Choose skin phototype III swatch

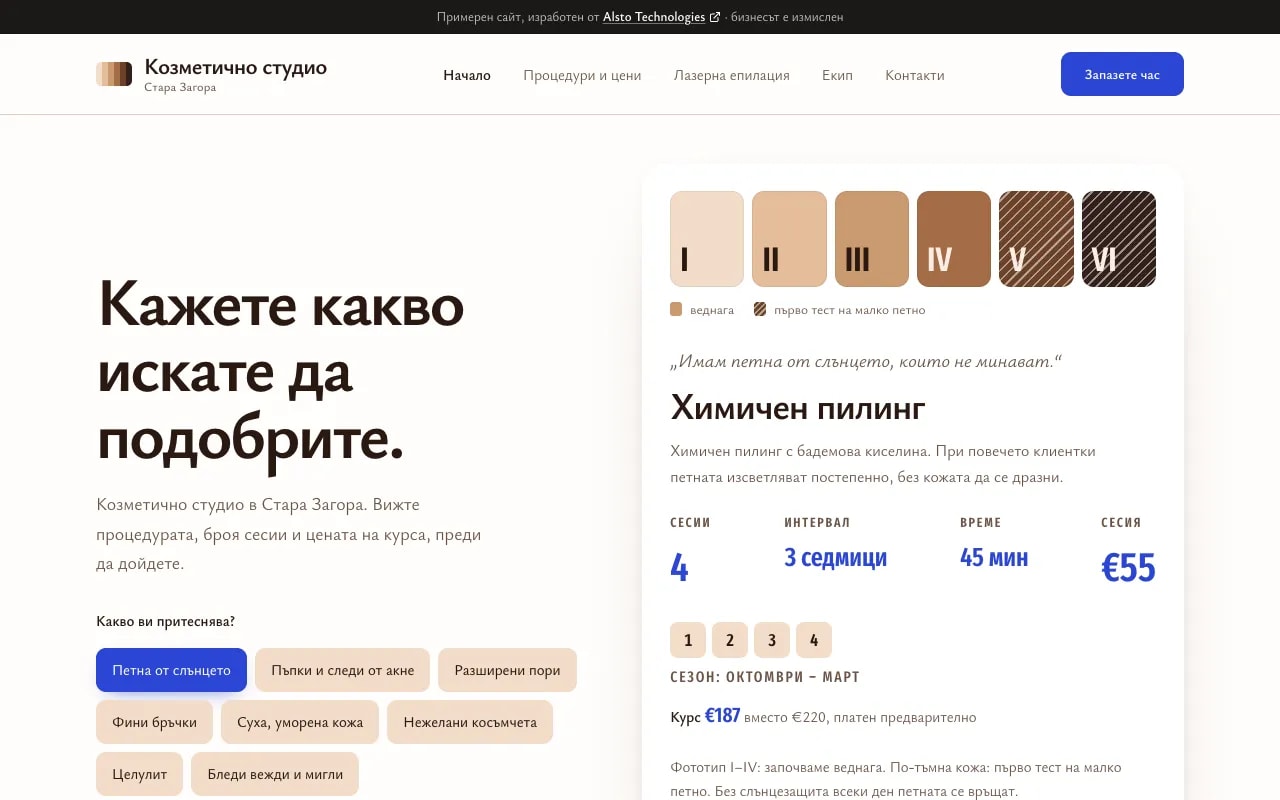[872, 239]
